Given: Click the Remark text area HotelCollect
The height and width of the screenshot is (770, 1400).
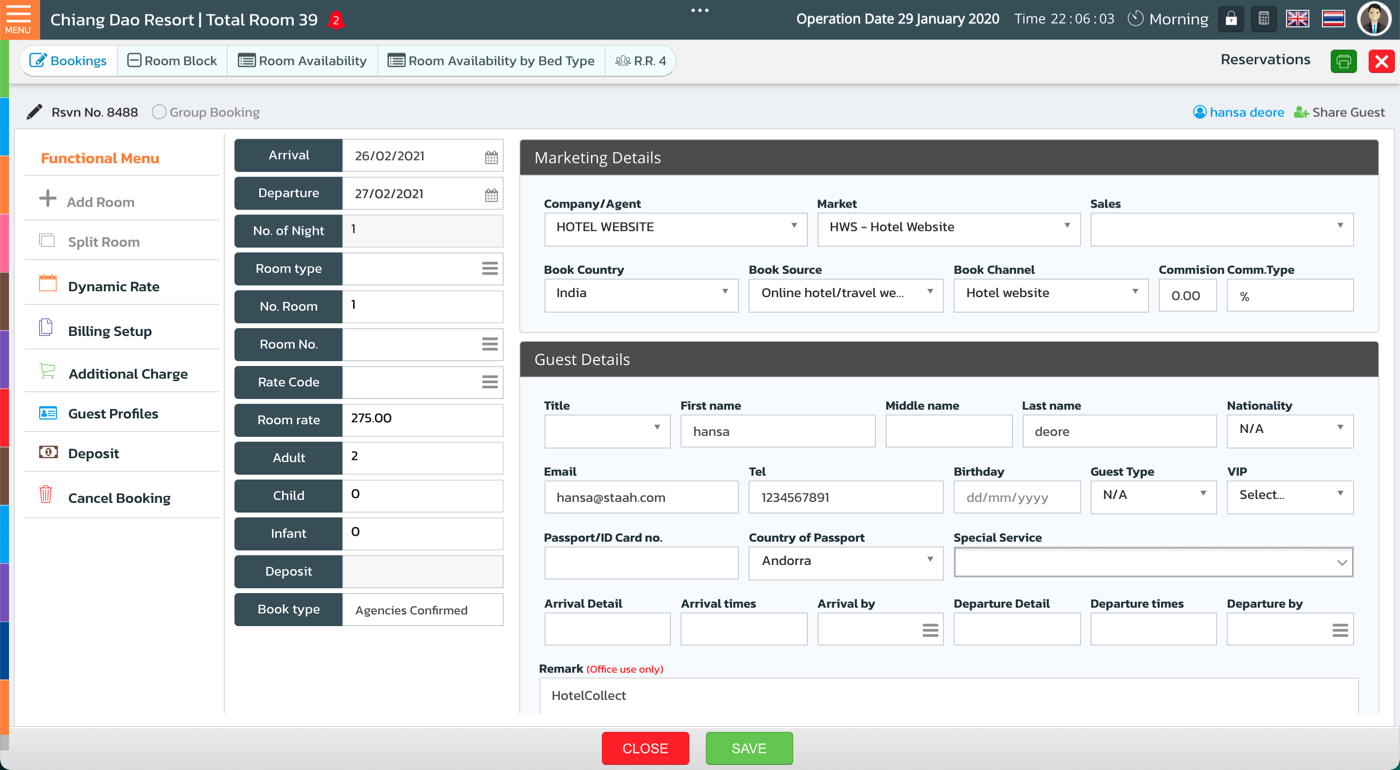Looking at the screenshot, I should point(949,695).
